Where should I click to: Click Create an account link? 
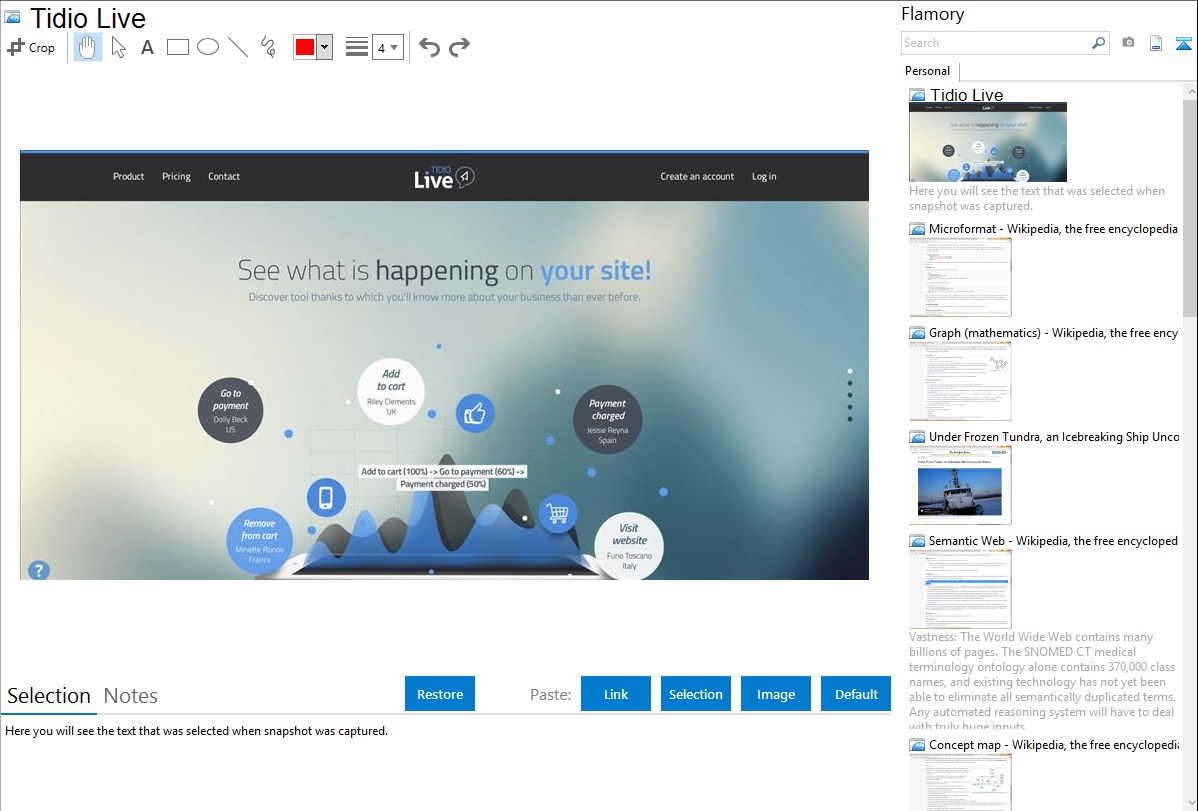[697, 177]
